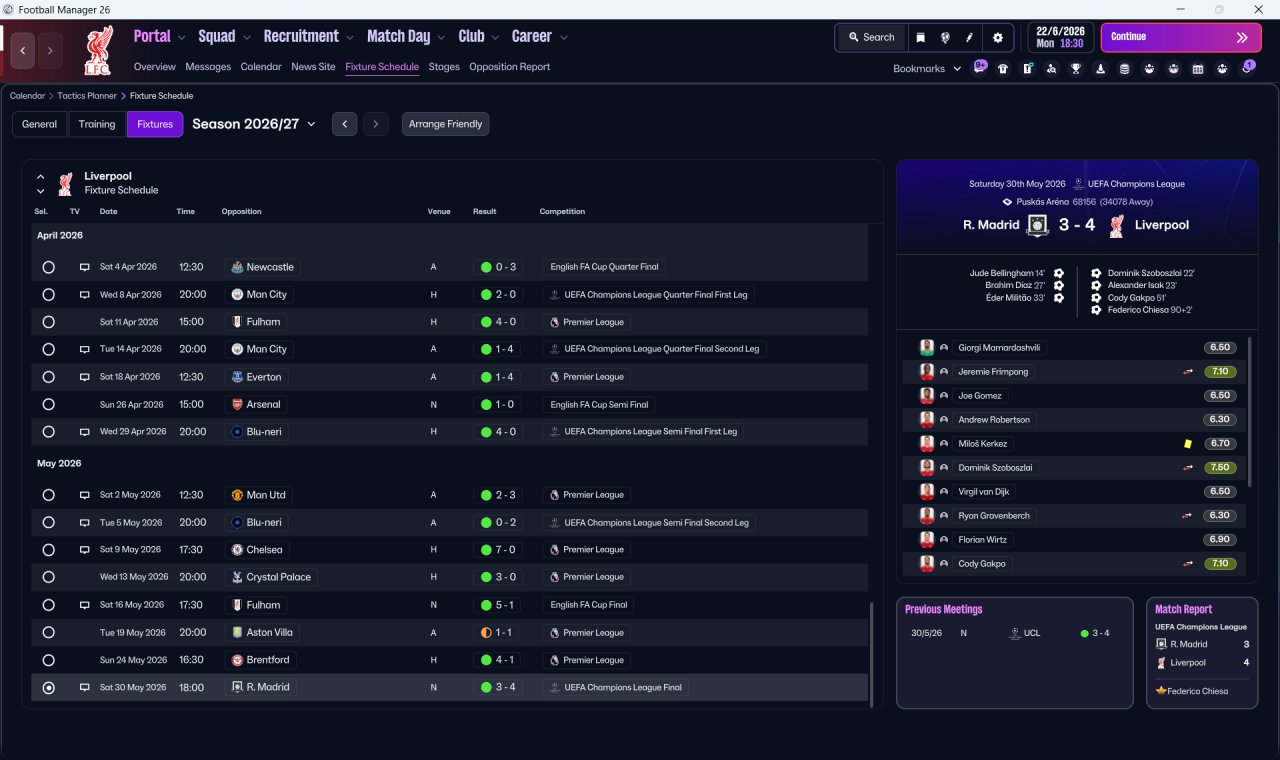Screen dimensions: 1280x760
Task: Select the Newcastle fixture radio button
Action: [x=48, y=267]
